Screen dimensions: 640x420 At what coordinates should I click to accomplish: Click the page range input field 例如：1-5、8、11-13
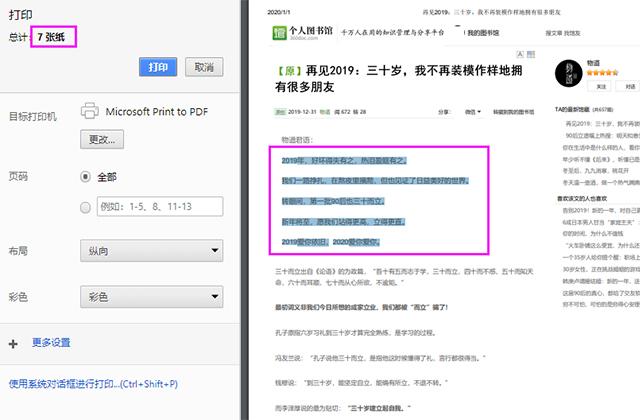click(x=160, y=207)
